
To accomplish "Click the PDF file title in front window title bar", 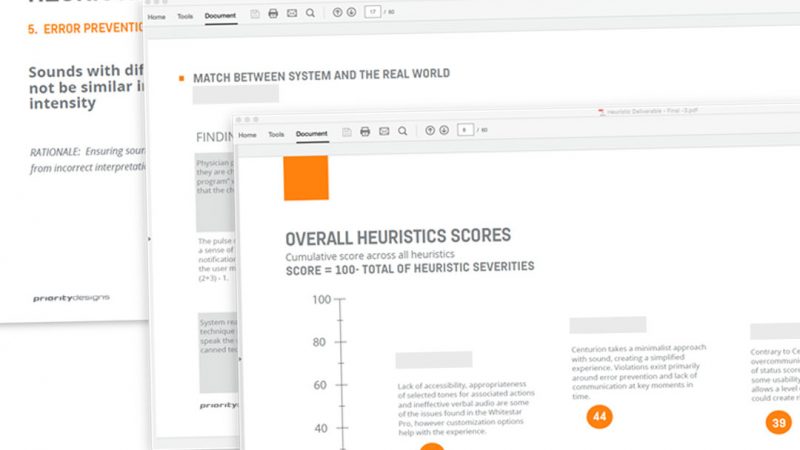I will 652,111.
